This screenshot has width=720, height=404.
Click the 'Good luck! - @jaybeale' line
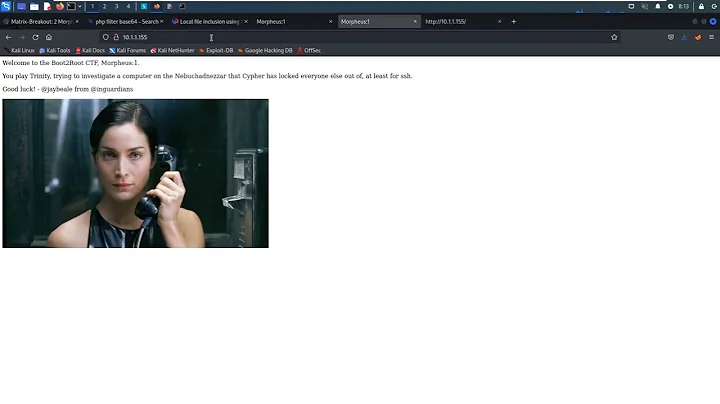coord(68,89)
